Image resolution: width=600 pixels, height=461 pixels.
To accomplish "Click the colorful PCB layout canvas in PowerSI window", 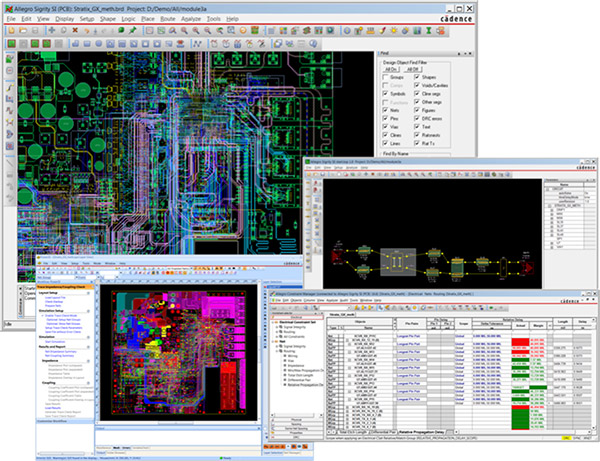I will click(x=179, y=353).
